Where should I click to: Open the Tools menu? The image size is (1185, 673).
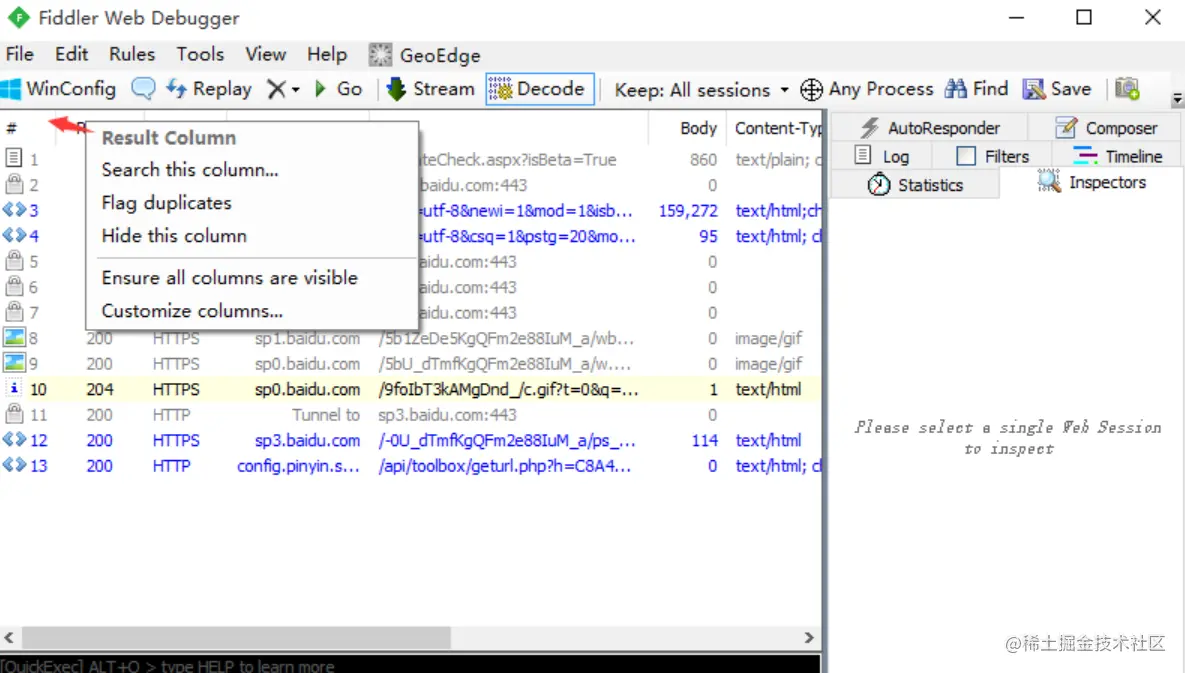pos(200,54)
